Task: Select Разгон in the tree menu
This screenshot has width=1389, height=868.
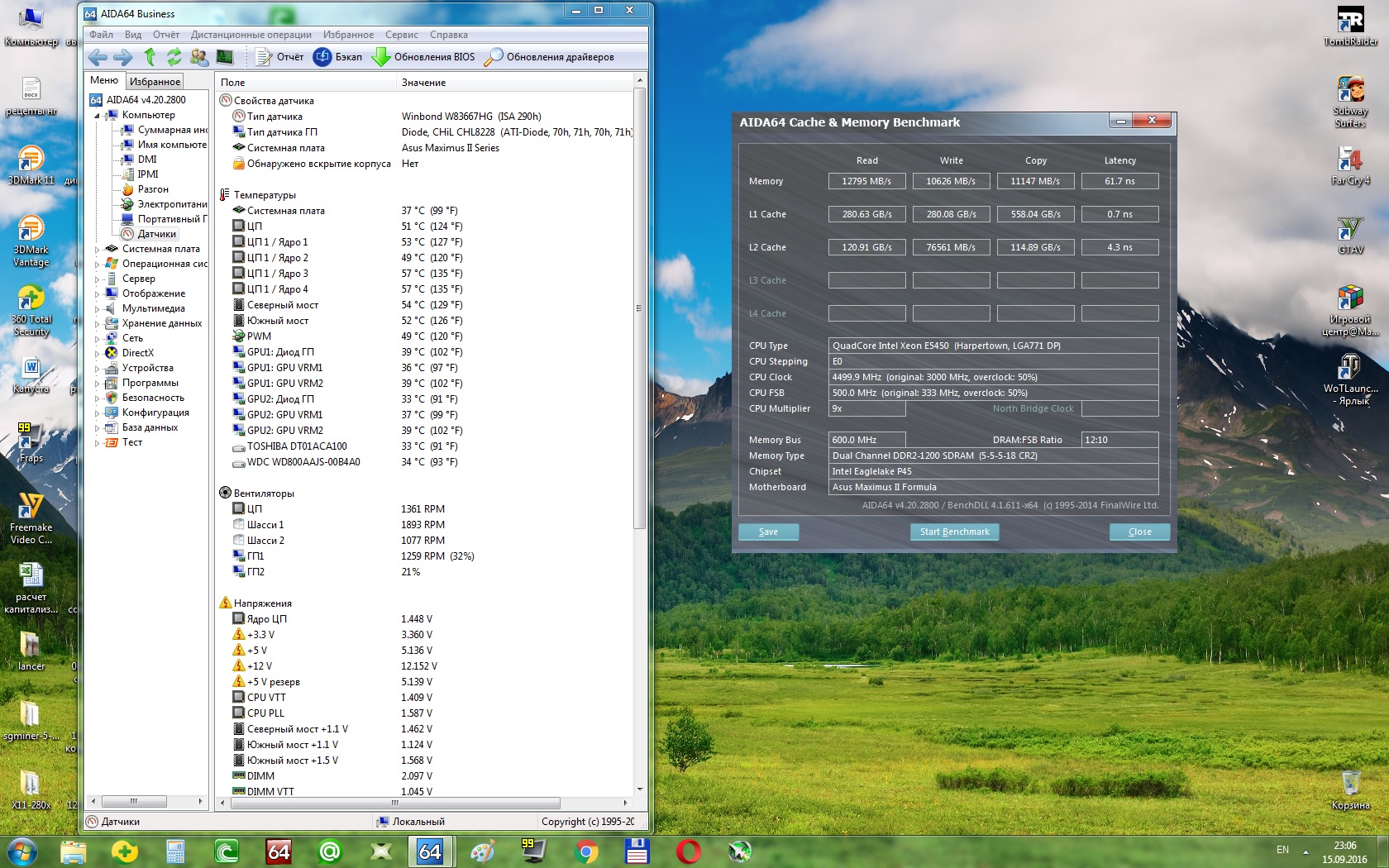Action: pos(153,189)
